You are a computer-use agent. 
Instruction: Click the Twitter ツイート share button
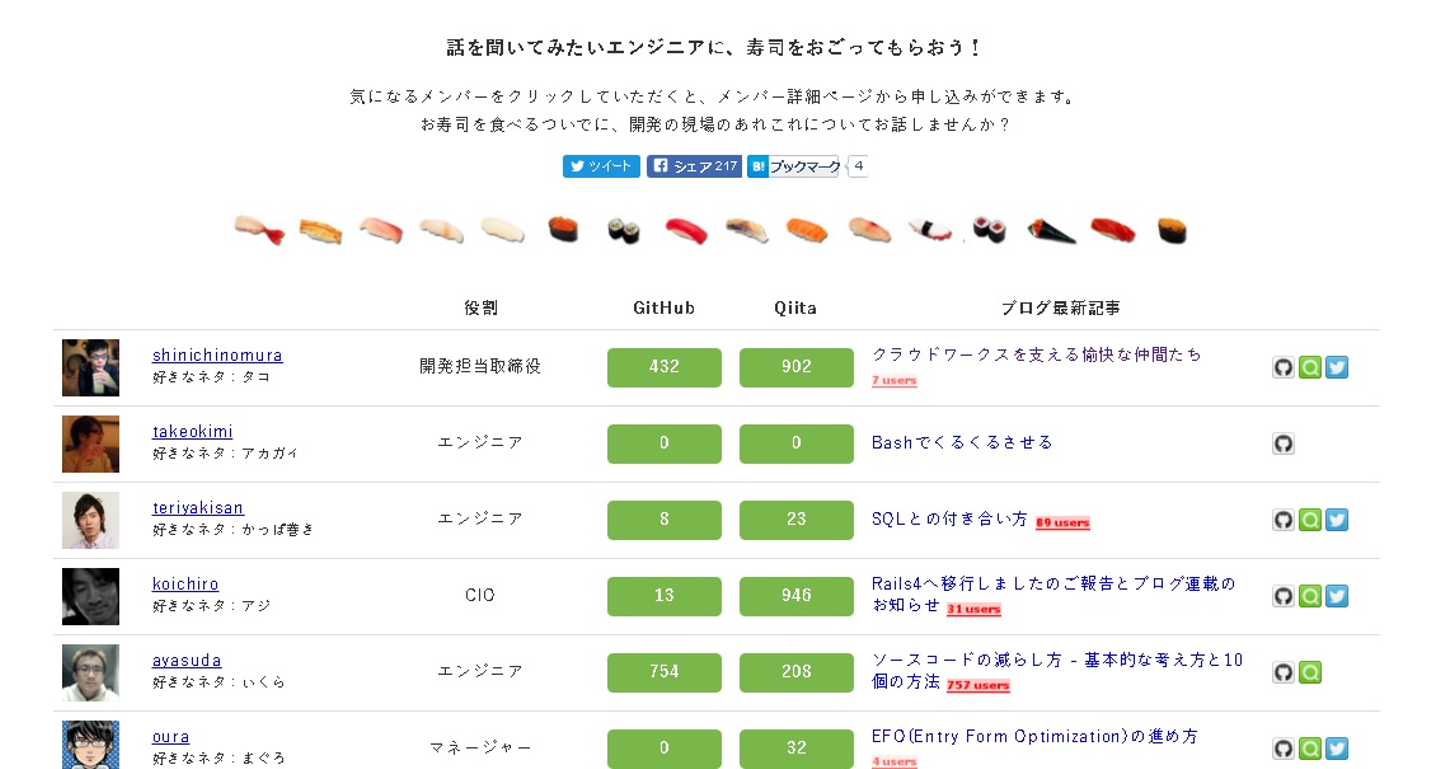(601, 166)
